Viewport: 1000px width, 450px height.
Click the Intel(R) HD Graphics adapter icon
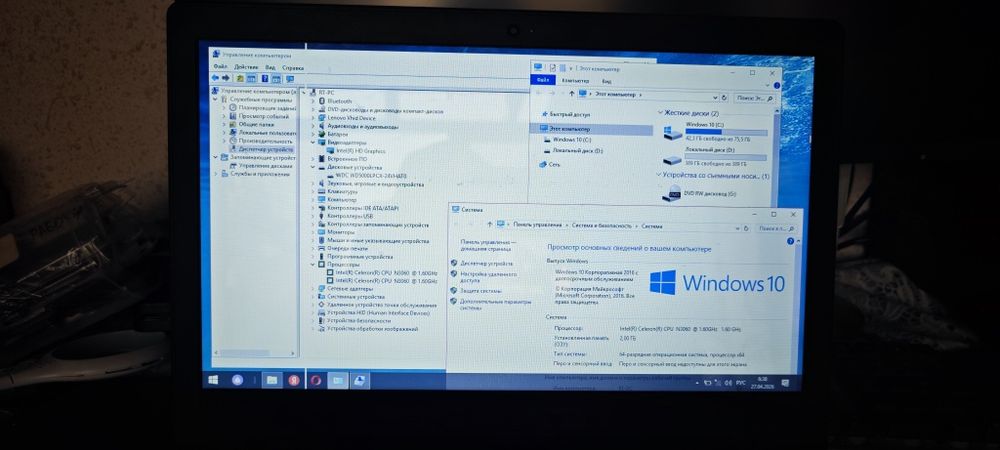point(330,151)
